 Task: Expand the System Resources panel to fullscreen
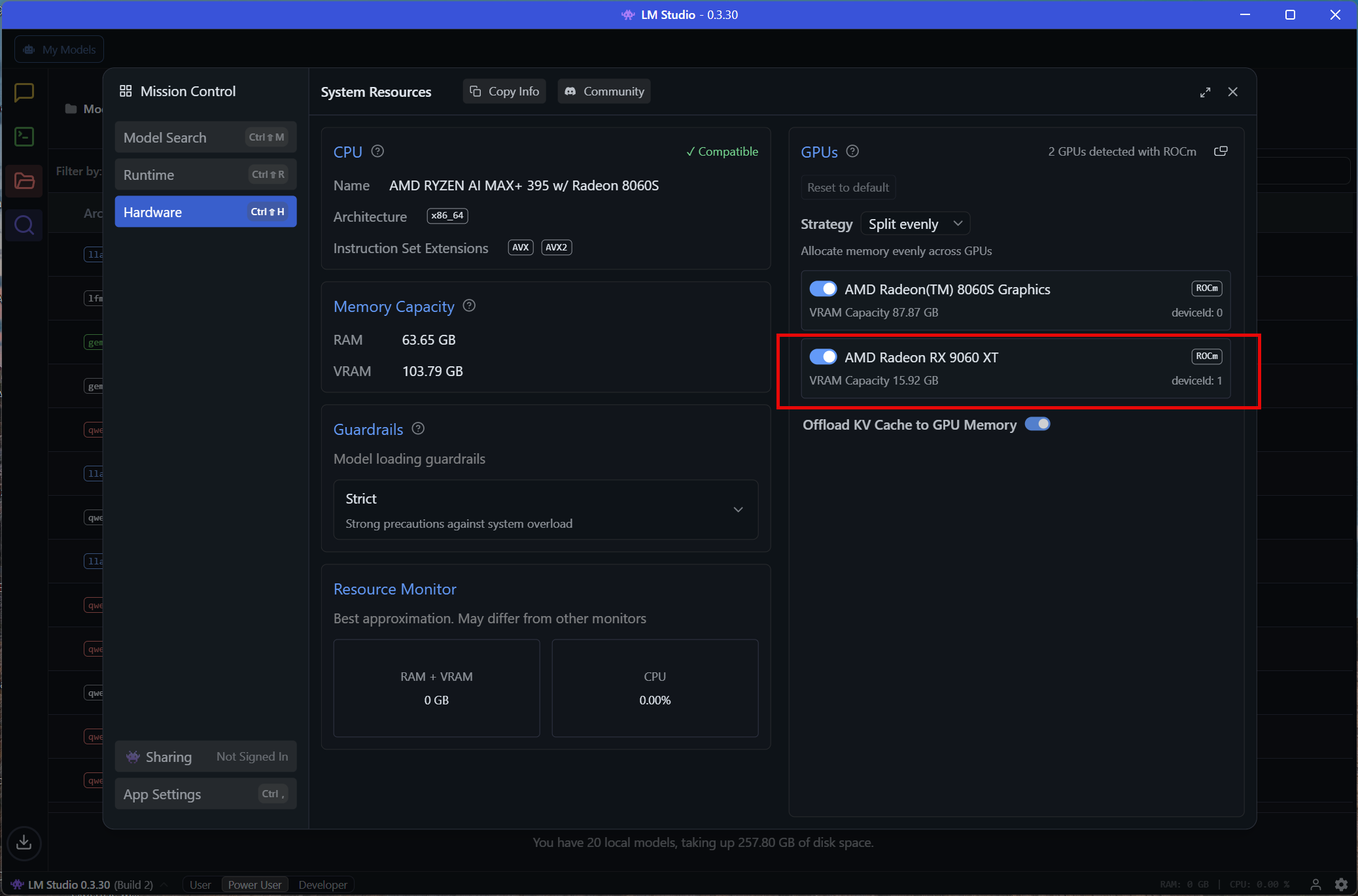coord(1205,92)
